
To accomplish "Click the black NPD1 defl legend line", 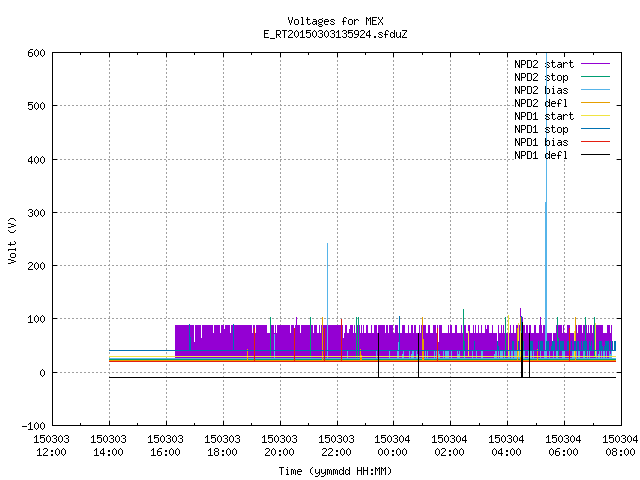I will tap(595, 155).
